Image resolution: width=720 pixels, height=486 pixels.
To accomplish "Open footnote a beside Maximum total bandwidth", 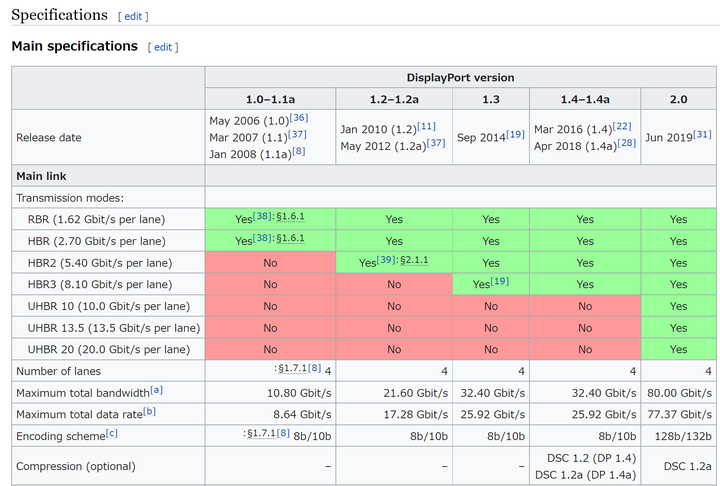I will coord(157,390).
